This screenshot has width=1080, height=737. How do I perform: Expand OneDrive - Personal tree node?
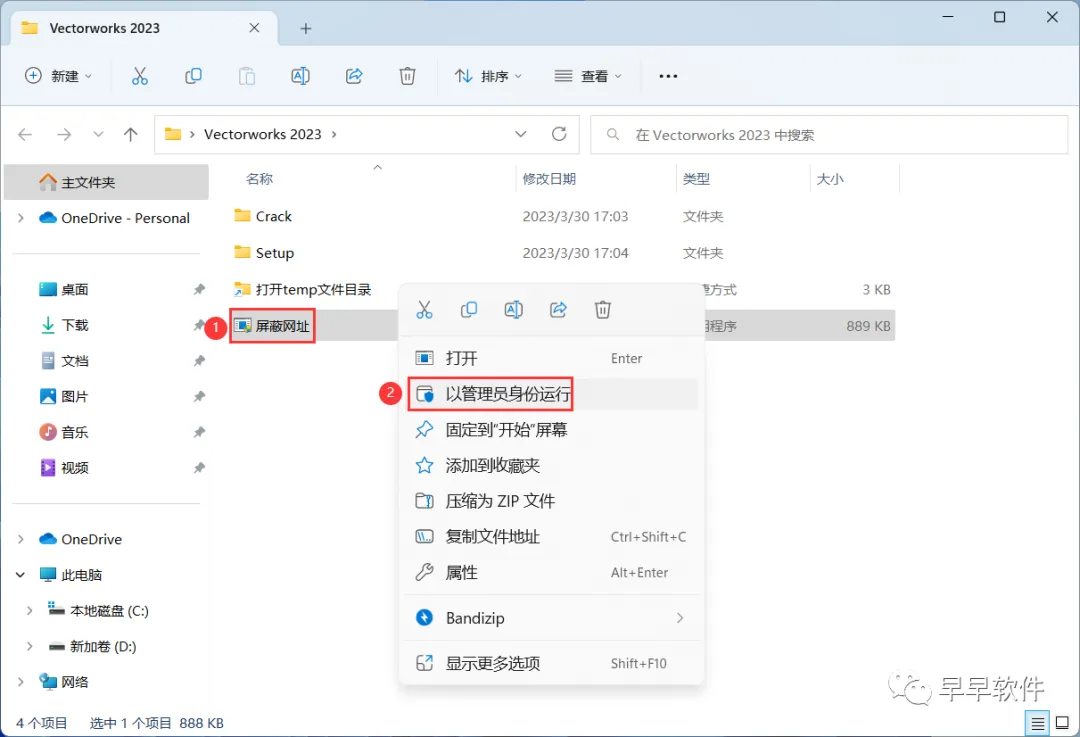(21, 218)
